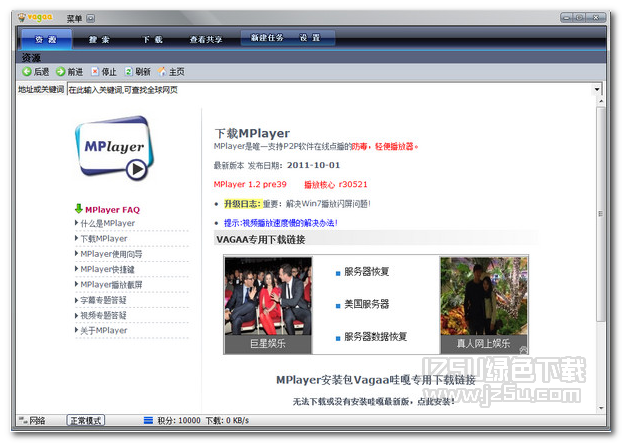Click the MPlayer 1.2 pre39 version link
This screenshot has height=443, width=622.
250,184
